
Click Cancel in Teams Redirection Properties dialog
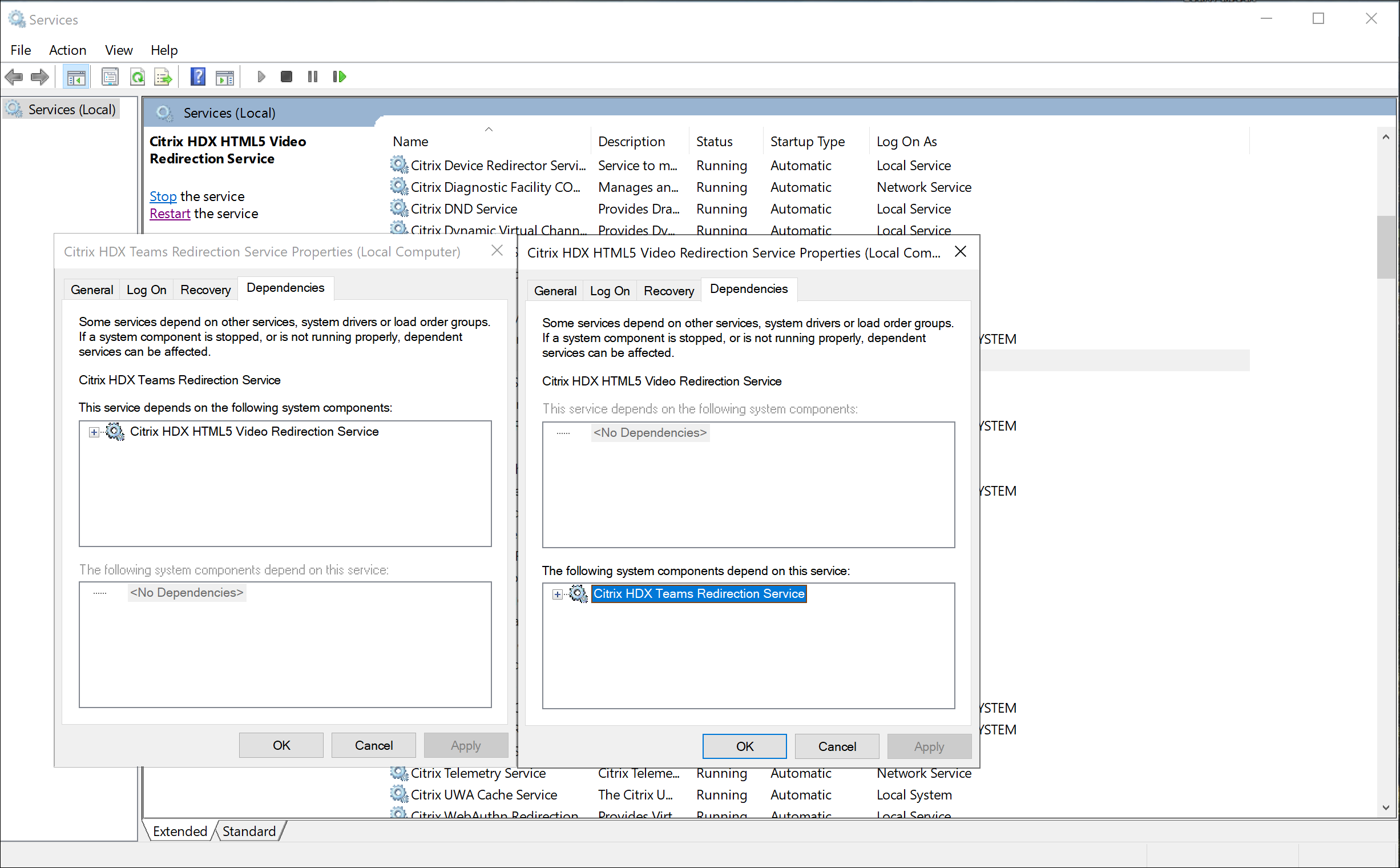[373, 745]
